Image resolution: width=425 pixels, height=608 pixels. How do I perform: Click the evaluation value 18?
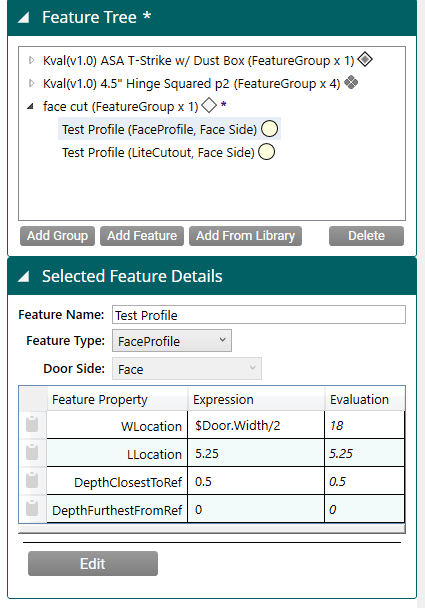(365, 425)
